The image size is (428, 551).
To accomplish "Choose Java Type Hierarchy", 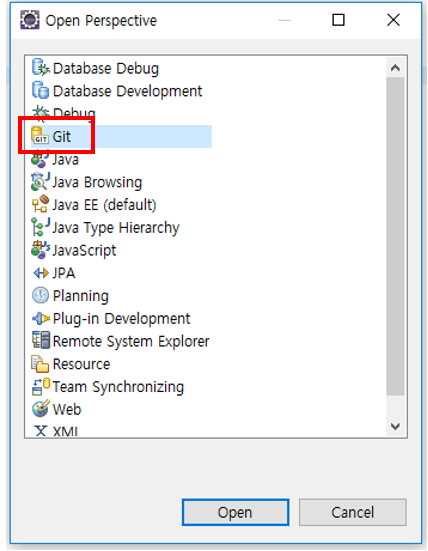I will click(x=116, y=228).
